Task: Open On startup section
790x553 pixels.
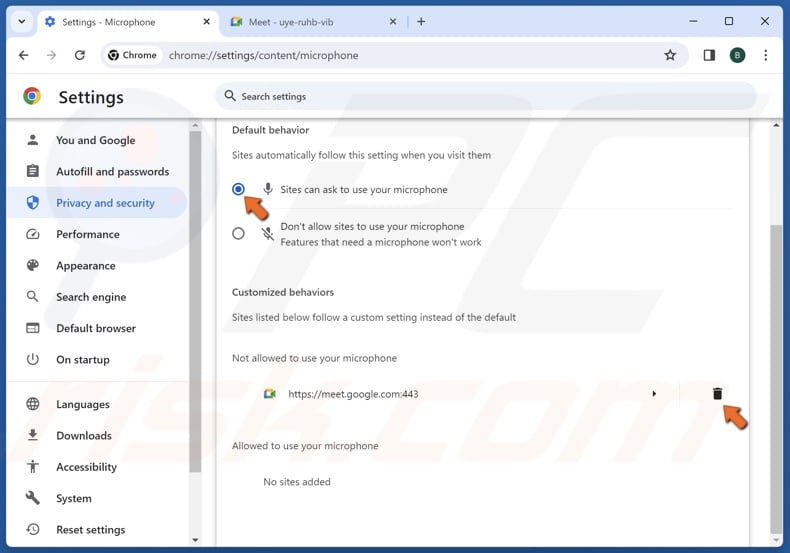Action: pos(97,359)
